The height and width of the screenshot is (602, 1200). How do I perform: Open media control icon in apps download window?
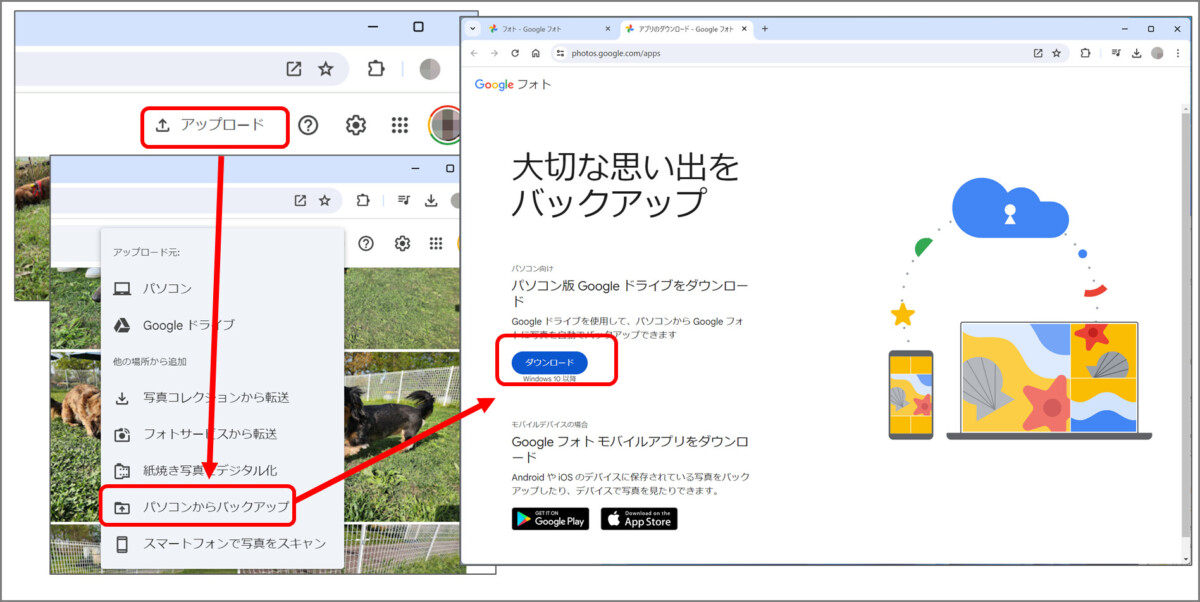pos(1116,53)
